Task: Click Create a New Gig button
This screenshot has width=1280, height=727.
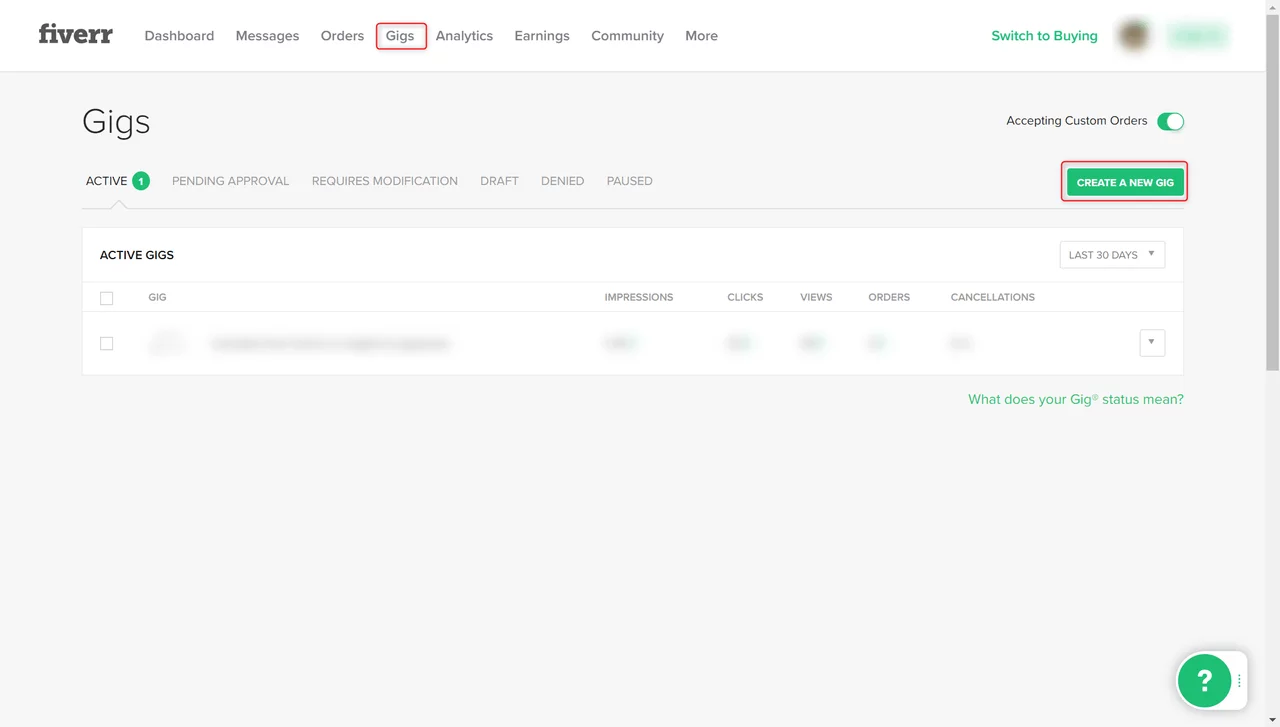Action: point(1125,182)
